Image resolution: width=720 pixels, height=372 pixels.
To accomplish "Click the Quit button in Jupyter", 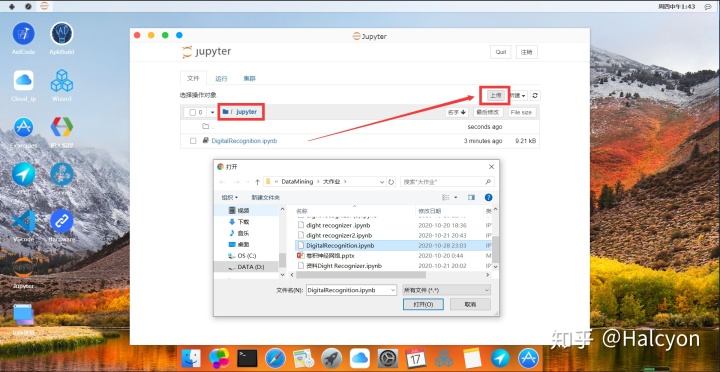I will pos(501,52).
